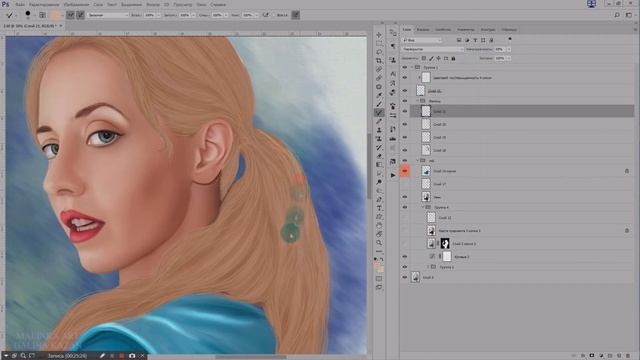
Task: Click the layer opacity value field
Action: (x=500, y=49)
